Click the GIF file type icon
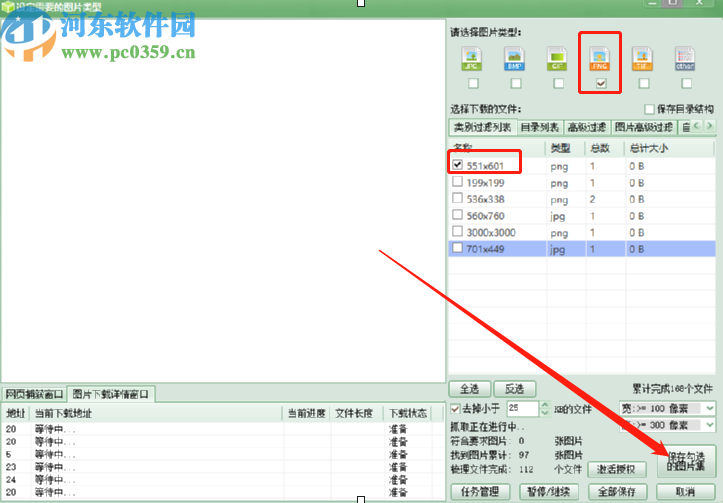 click(557, 59)
